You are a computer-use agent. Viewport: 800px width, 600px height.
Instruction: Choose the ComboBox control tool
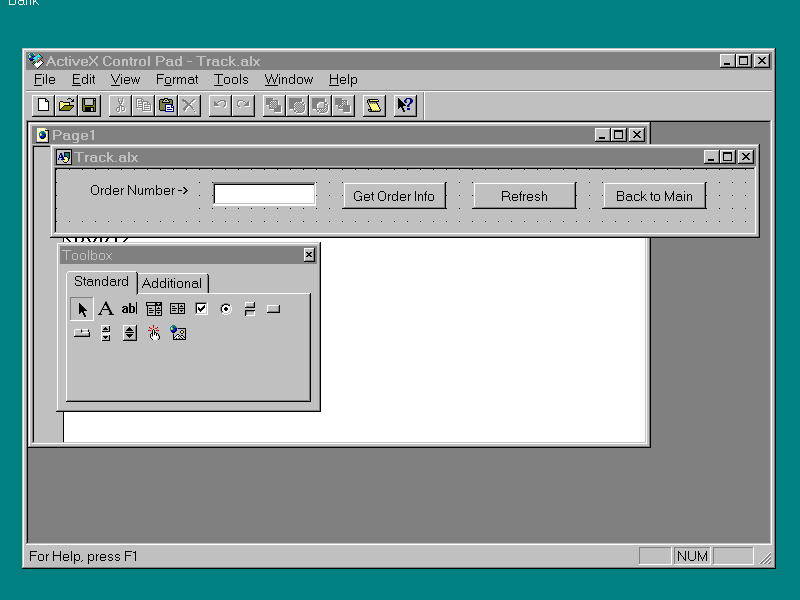[153, 309]
